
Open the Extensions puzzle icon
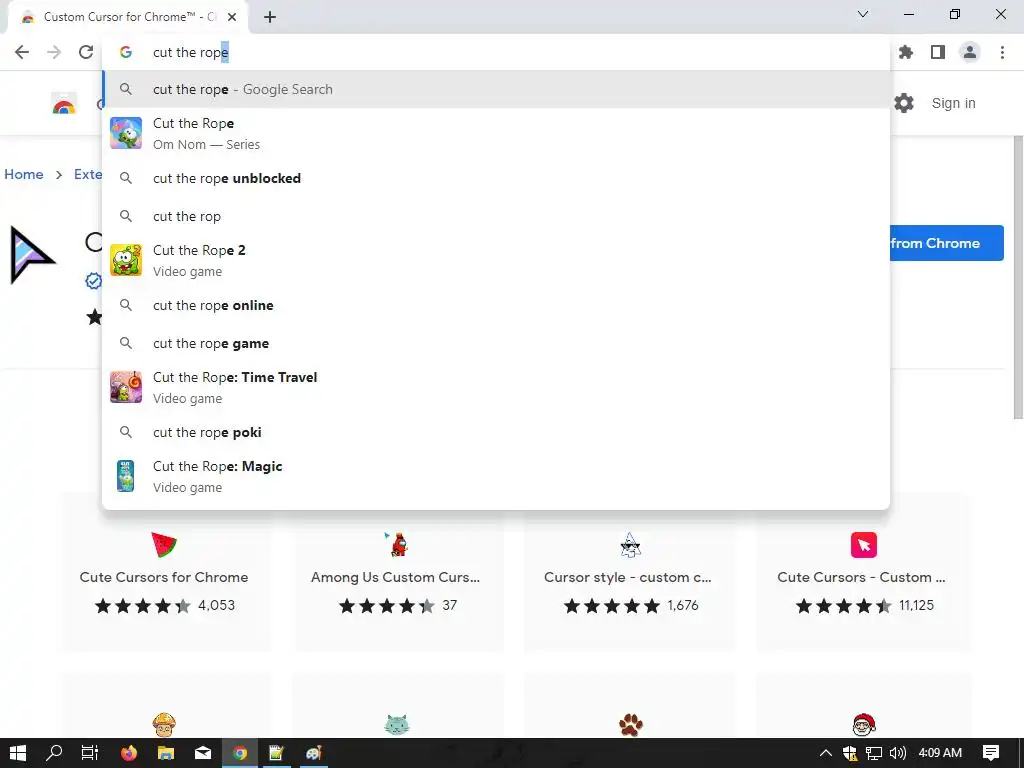pos(905,52)
